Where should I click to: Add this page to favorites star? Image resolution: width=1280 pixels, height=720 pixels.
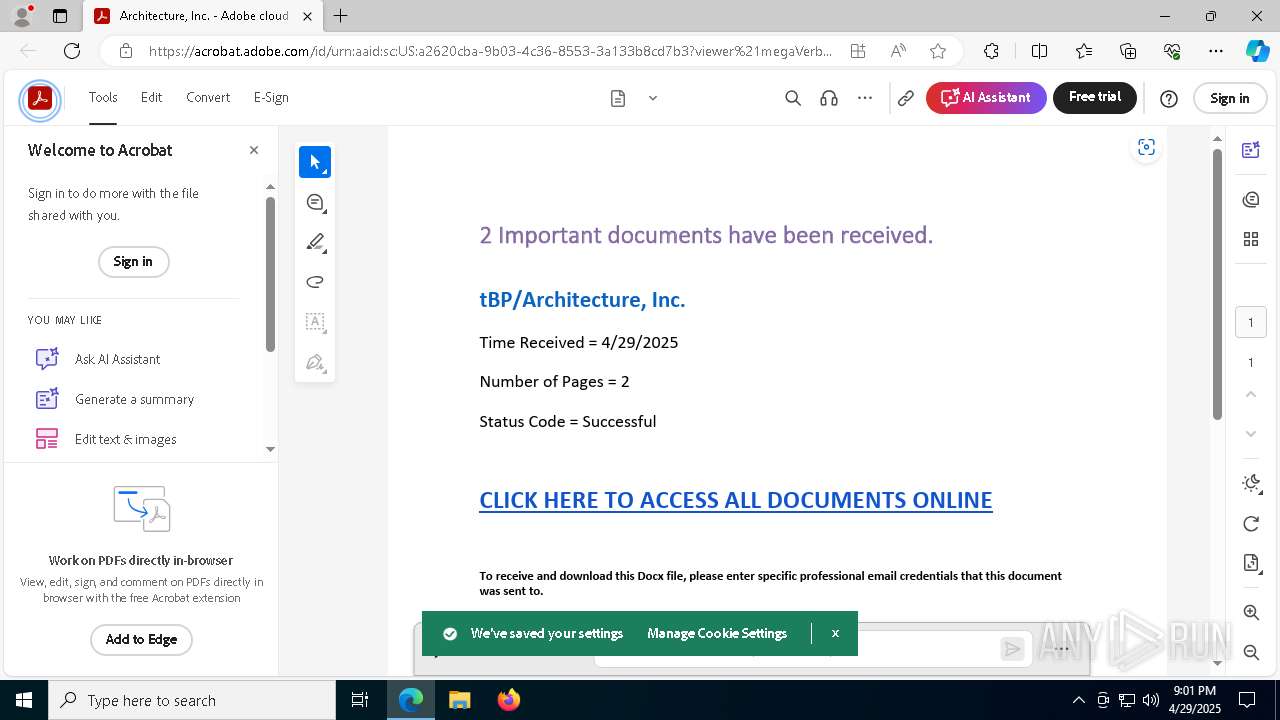click(938, 51)
